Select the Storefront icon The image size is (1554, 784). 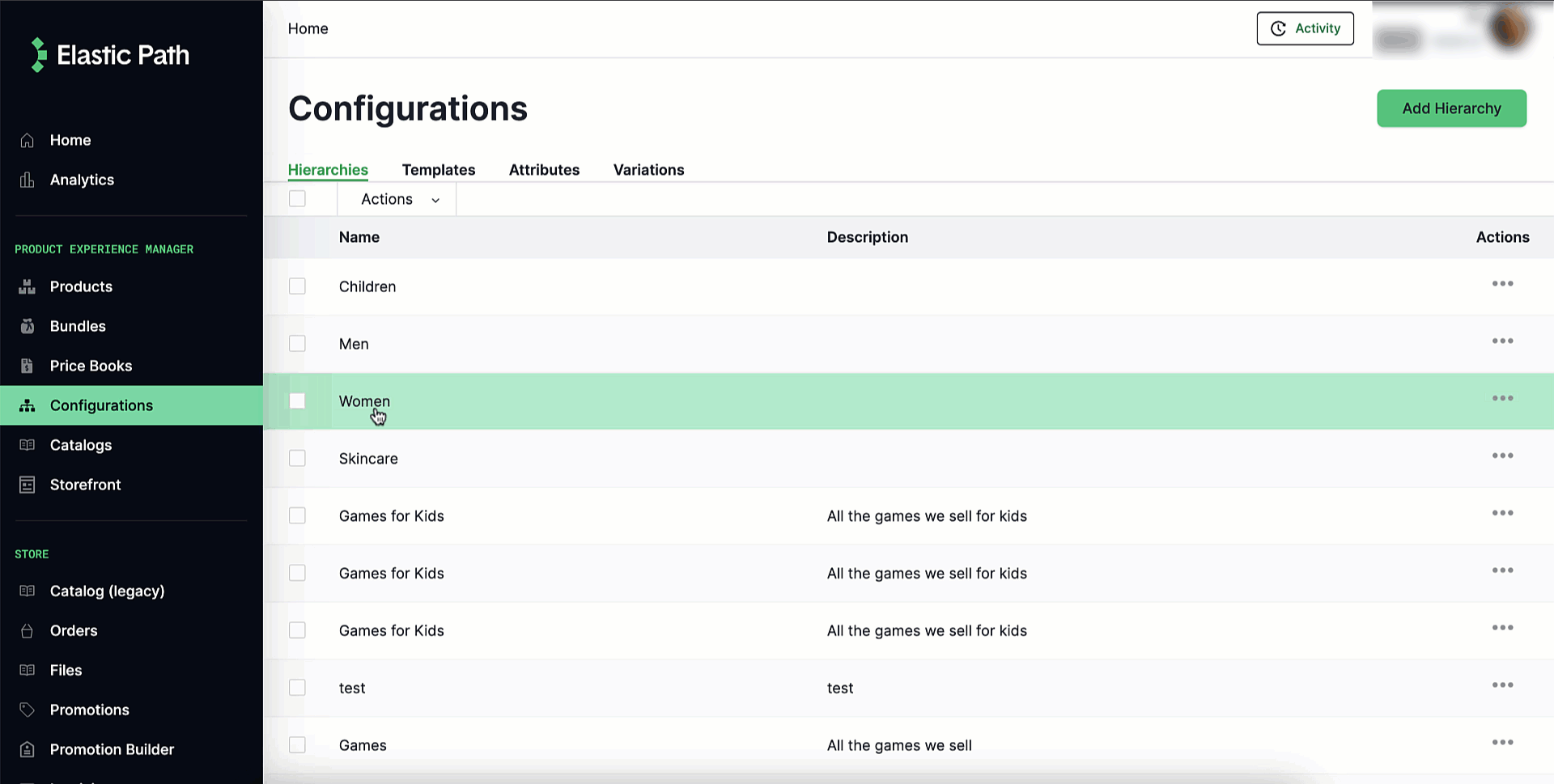pyautogui.click(x=27, y=485)
